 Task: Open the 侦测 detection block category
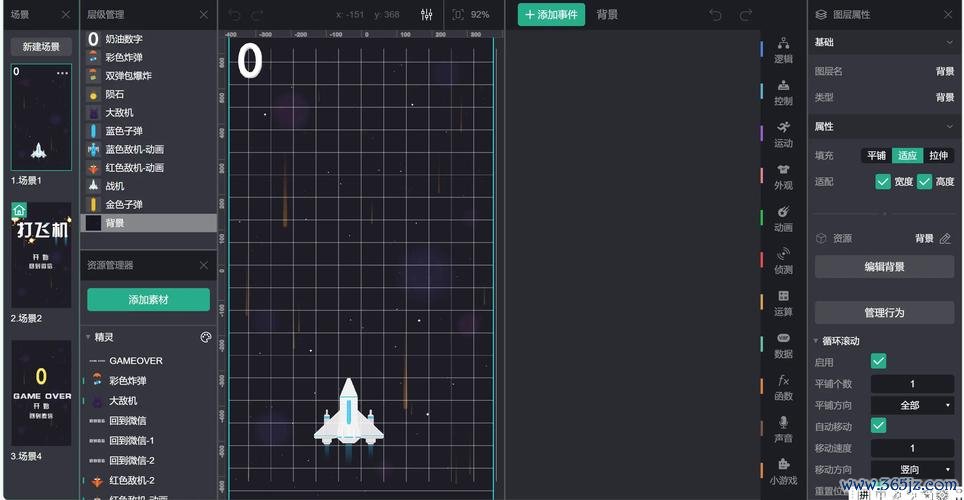click(783, 260)
